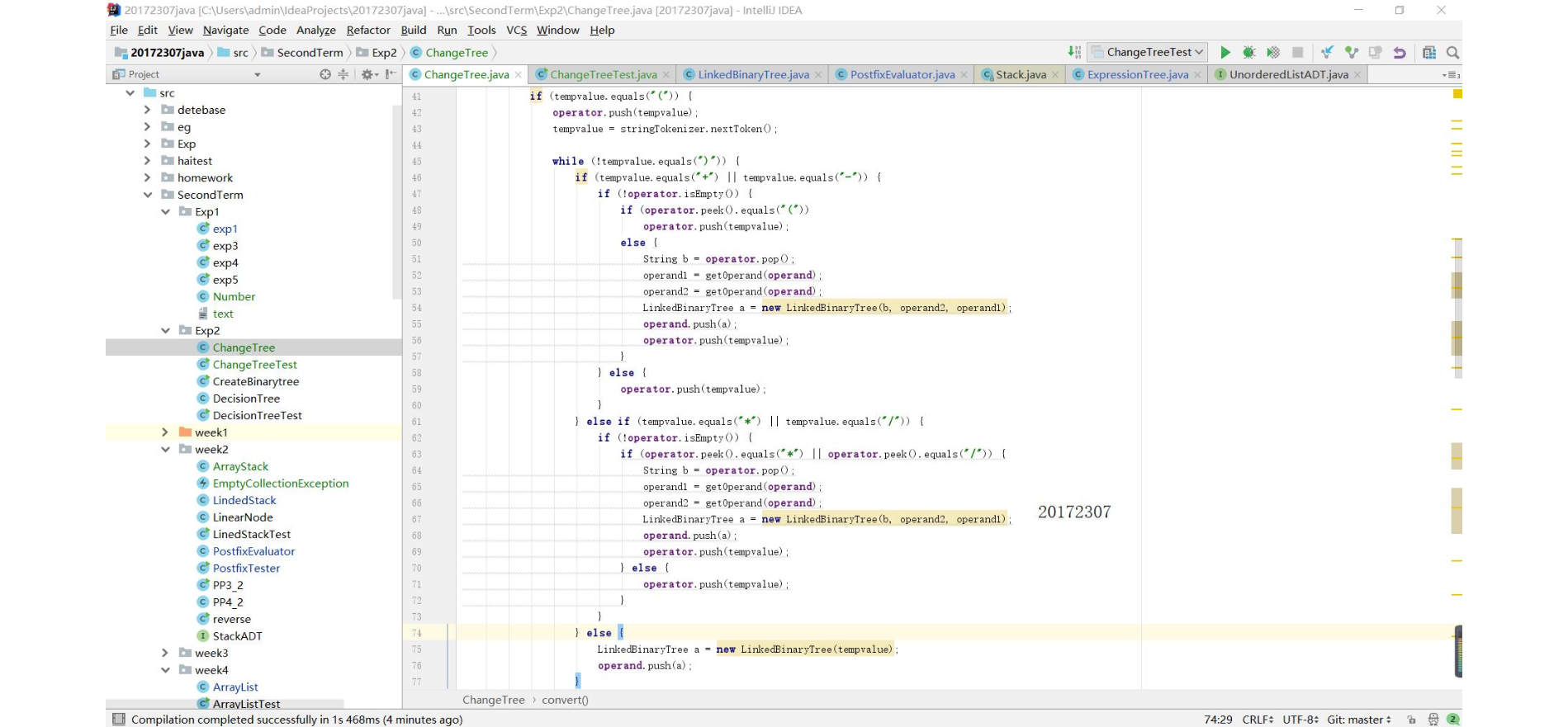Screen dimensions: 1568x727
Task: Change CRLF line separator setting
Action: [x=1258, y=720]
